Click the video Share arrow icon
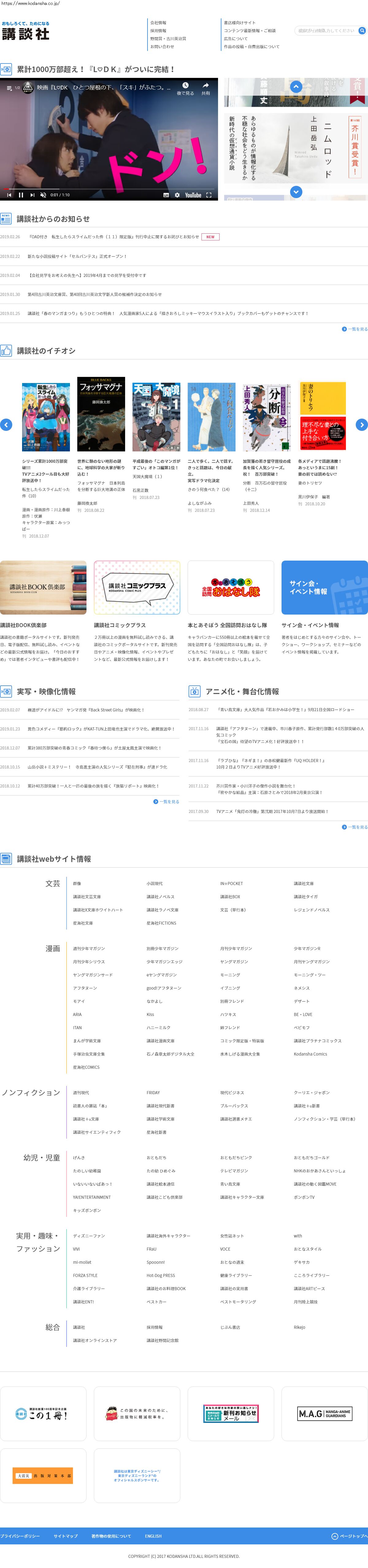Viewport: 368px width, 1568px height. tap(205, 86)
